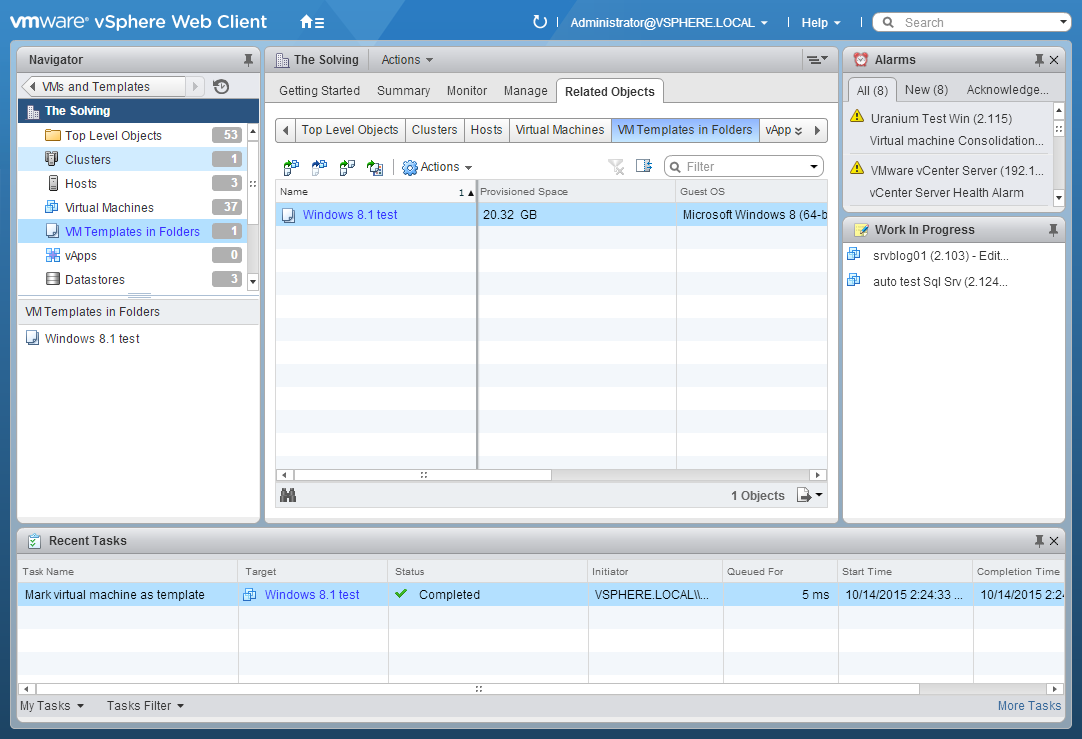Screen dimensions: 1082x739
Task: Click the forward arrow after VMs and Templates
Action: coord(195,86)
